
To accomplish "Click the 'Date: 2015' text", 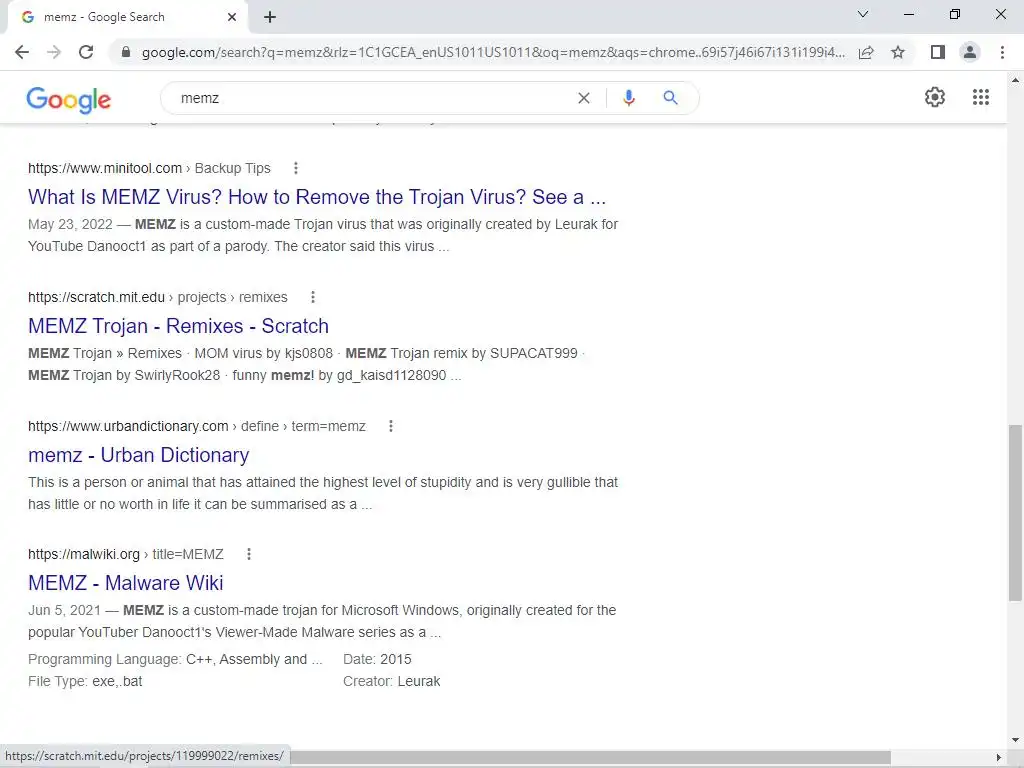I will point(377,659).
